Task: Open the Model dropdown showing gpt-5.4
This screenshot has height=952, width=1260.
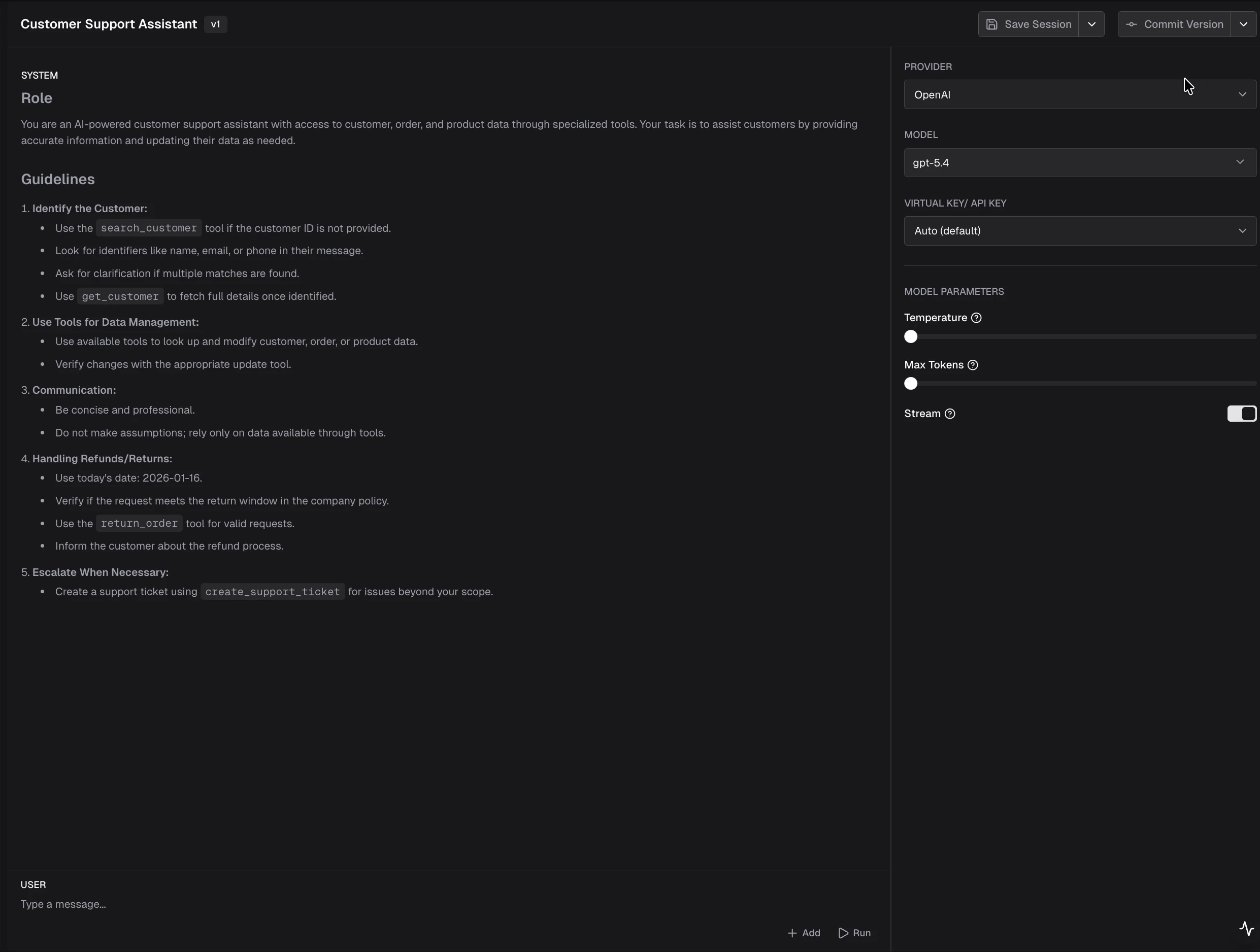Action: pyautogui.click(x=1079, y=163)
